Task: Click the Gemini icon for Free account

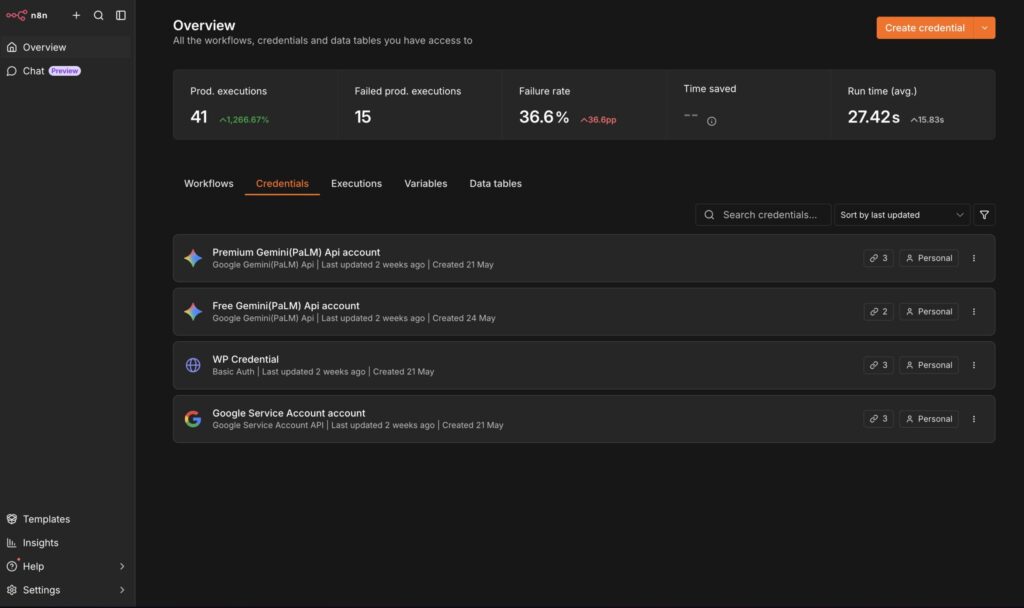Action: (x=193, y=312)
